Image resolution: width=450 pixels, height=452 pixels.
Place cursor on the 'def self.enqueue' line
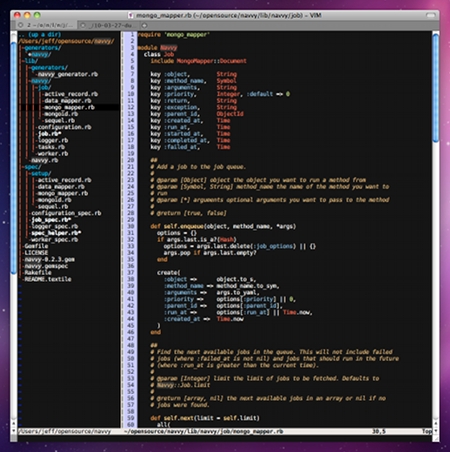click(223, 226)
